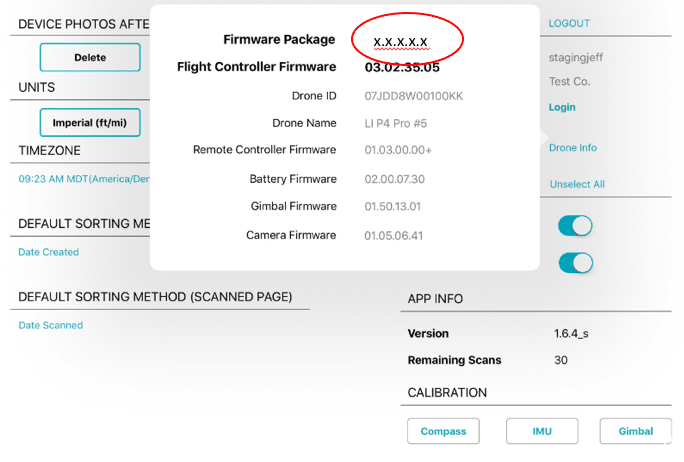Start Gimbal calibration

click(x=635, y=431)
